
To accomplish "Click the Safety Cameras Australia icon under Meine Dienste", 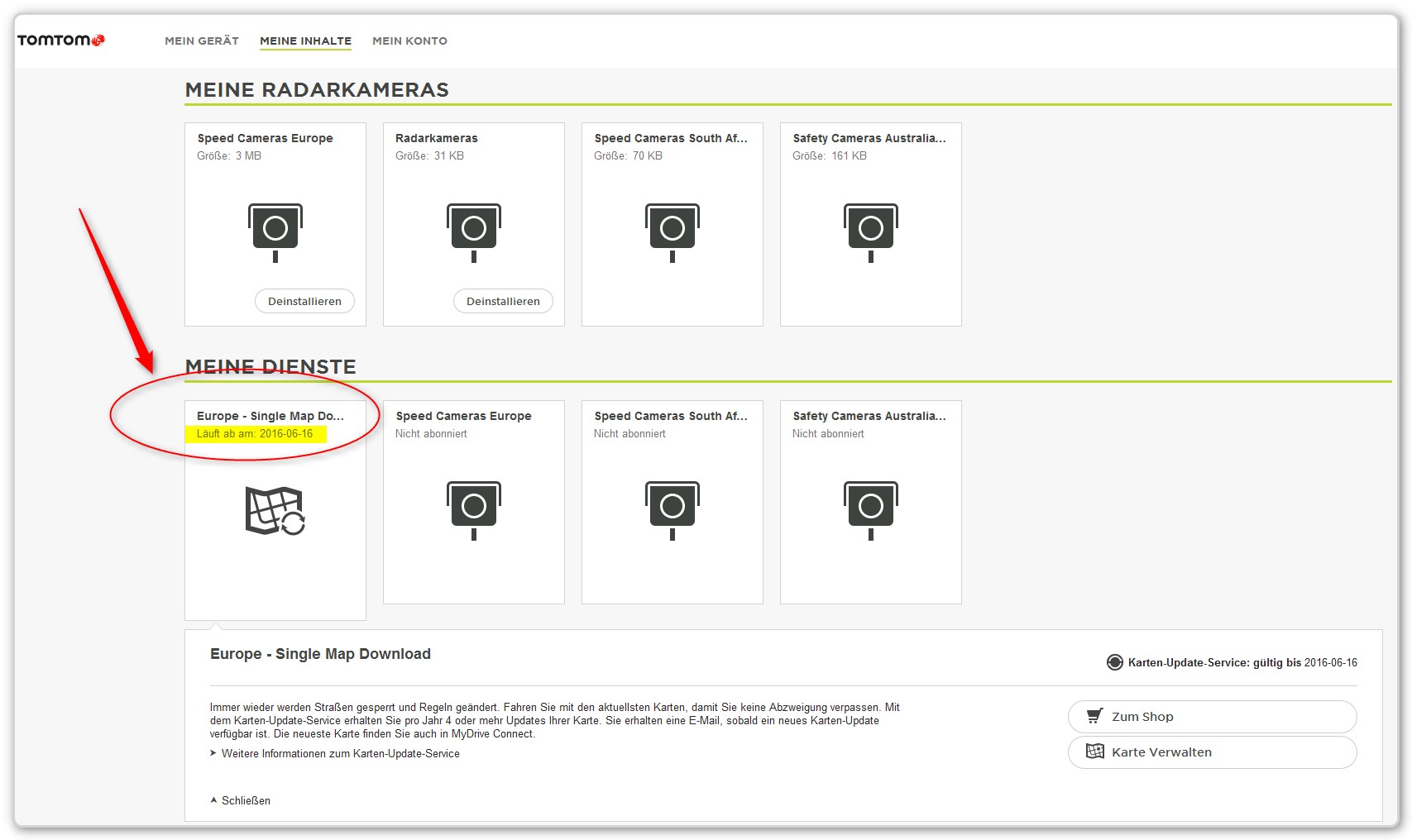I will (x=870, y=509).
